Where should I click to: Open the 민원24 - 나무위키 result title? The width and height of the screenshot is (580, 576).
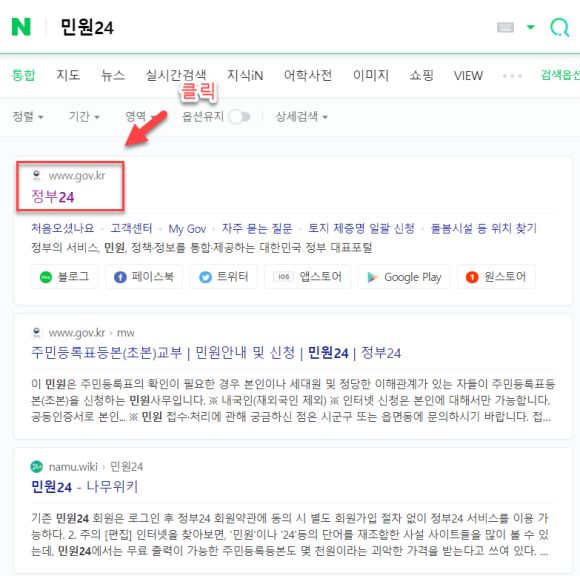click(84, 486)
